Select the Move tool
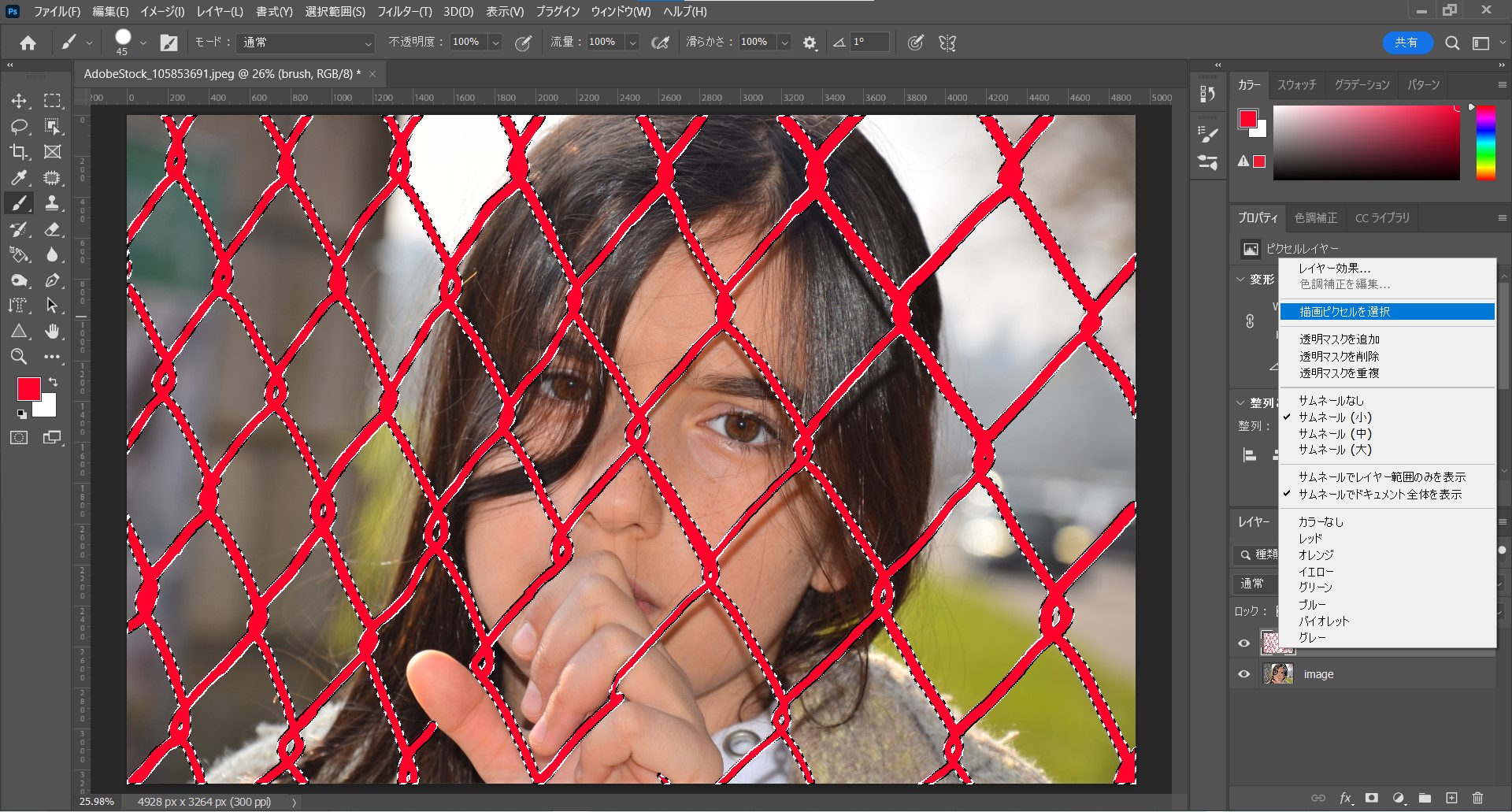 pos(19,101)
